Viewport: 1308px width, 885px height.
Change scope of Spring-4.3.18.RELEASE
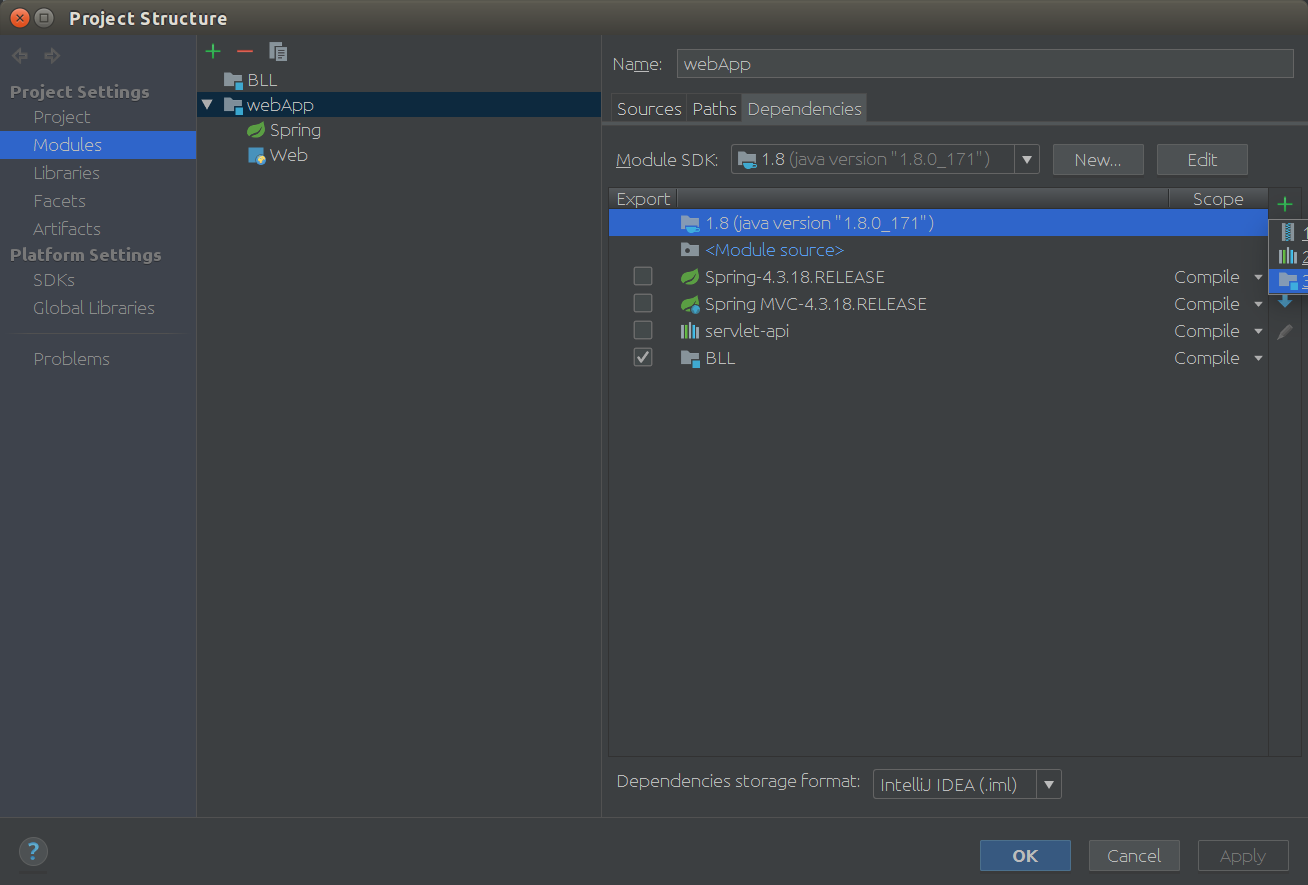(1218, 277)
